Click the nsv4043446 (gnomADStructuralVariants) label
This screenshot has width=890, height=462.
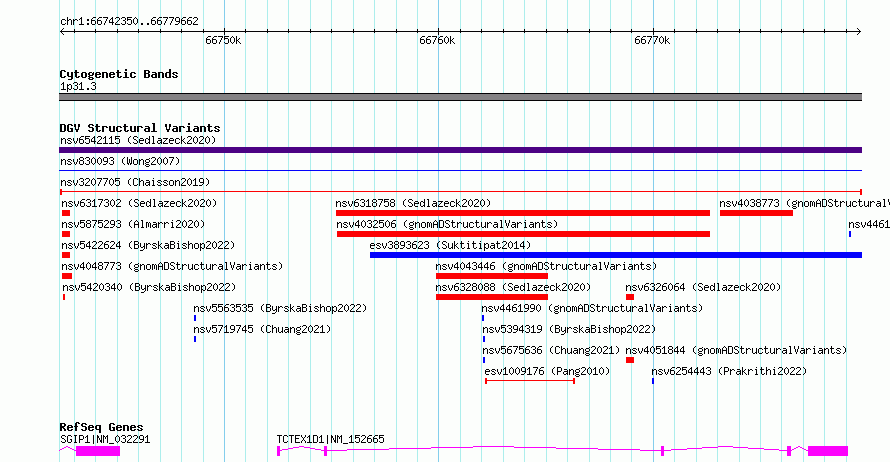pos(546,266)
